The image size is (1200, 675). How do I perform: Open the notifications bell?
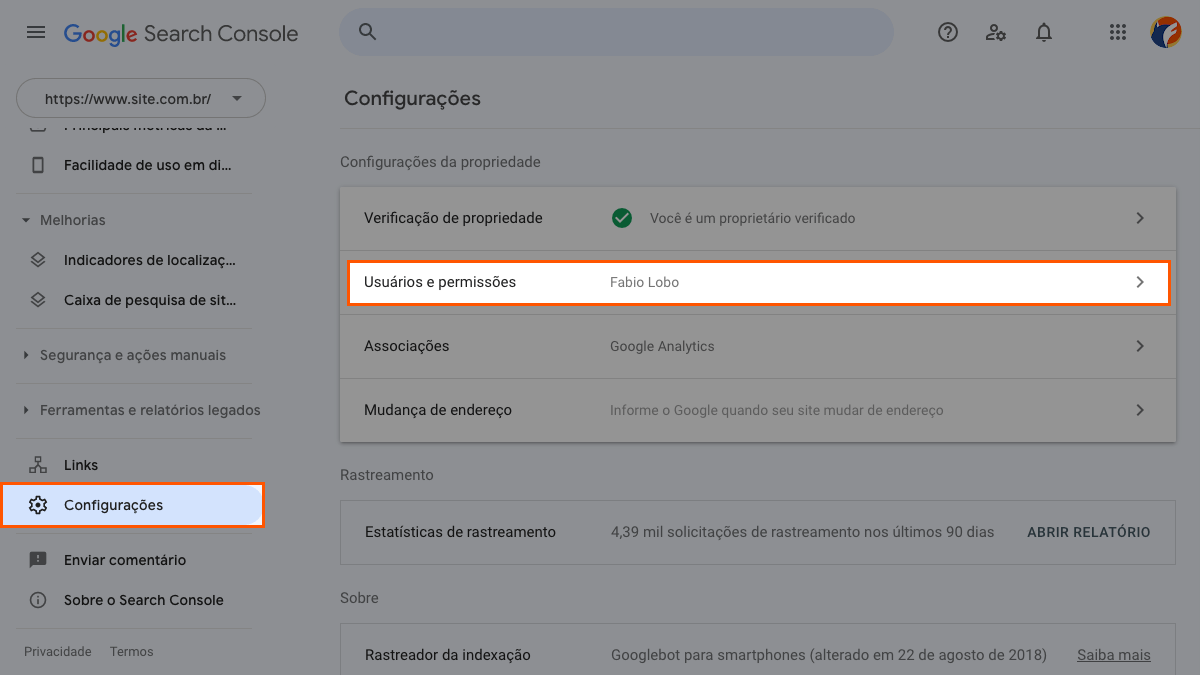[1044, 32]
